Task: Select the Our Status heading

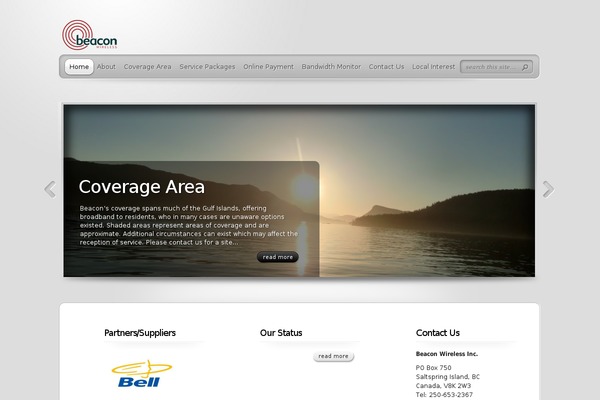Action: coord(281,333)
